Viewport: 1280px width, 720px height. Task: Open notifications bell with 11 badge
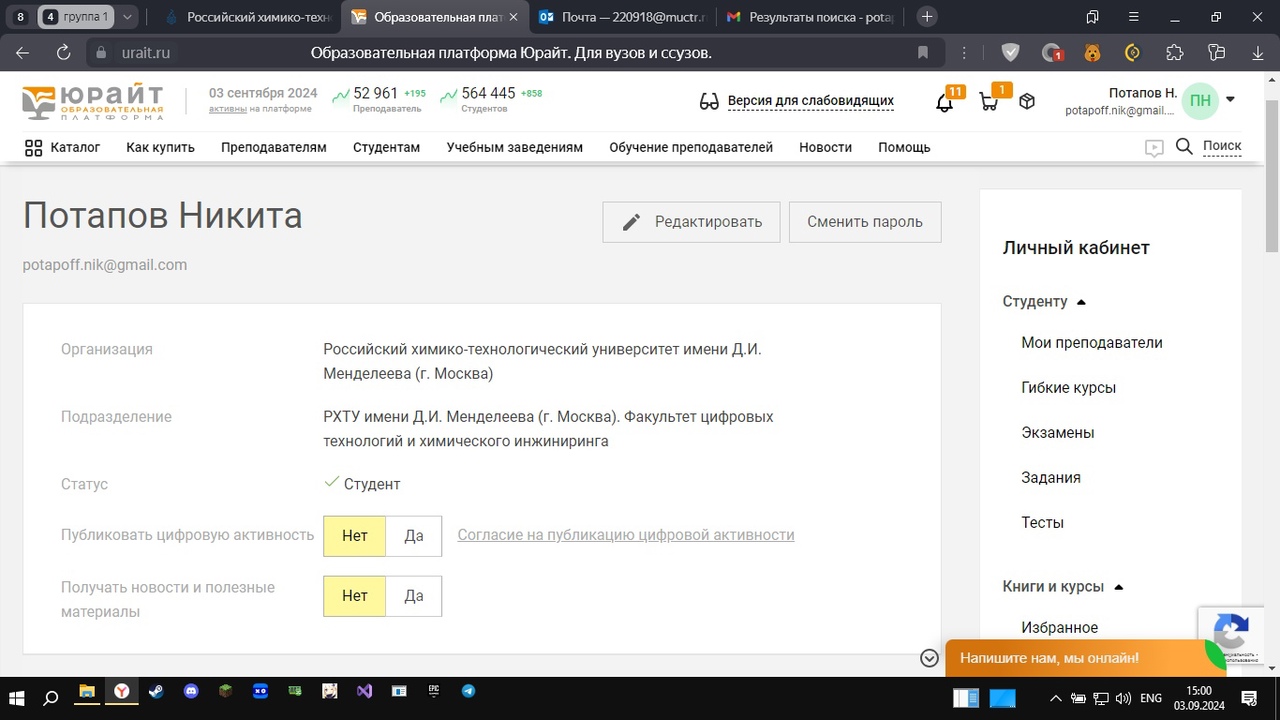945,102
